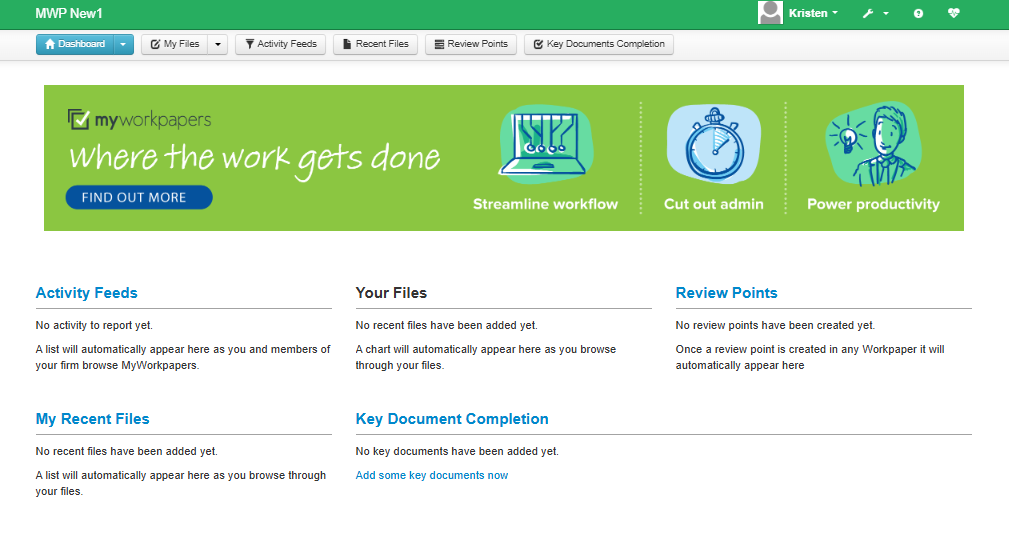Click the Power productivity person illustration
This screenshot has width=1009, height=547.
(x=874, y=144)
